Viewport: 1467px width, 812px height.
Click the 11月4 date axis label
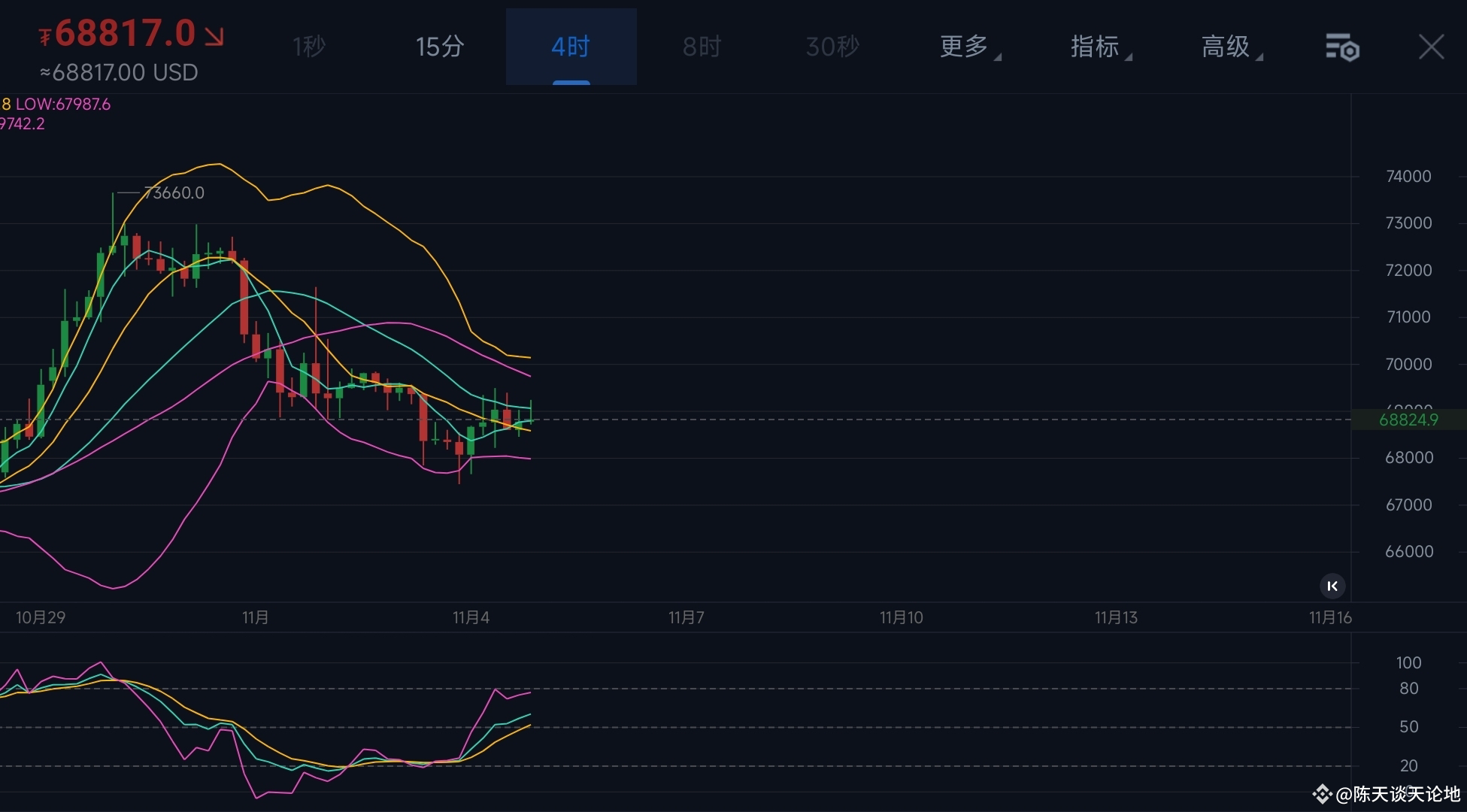[471, 618]
